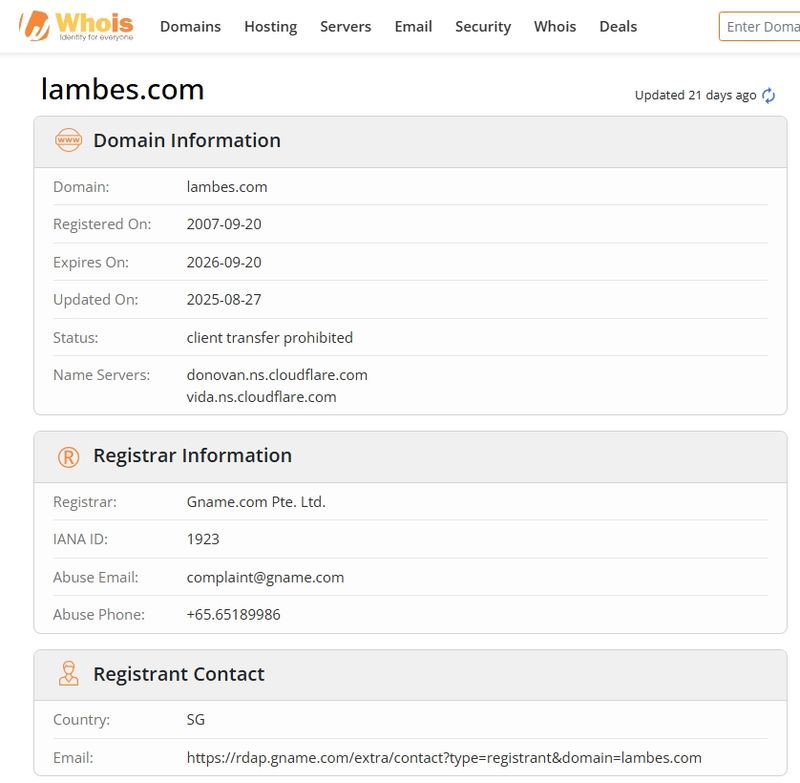Open the Servers menu

345,27
